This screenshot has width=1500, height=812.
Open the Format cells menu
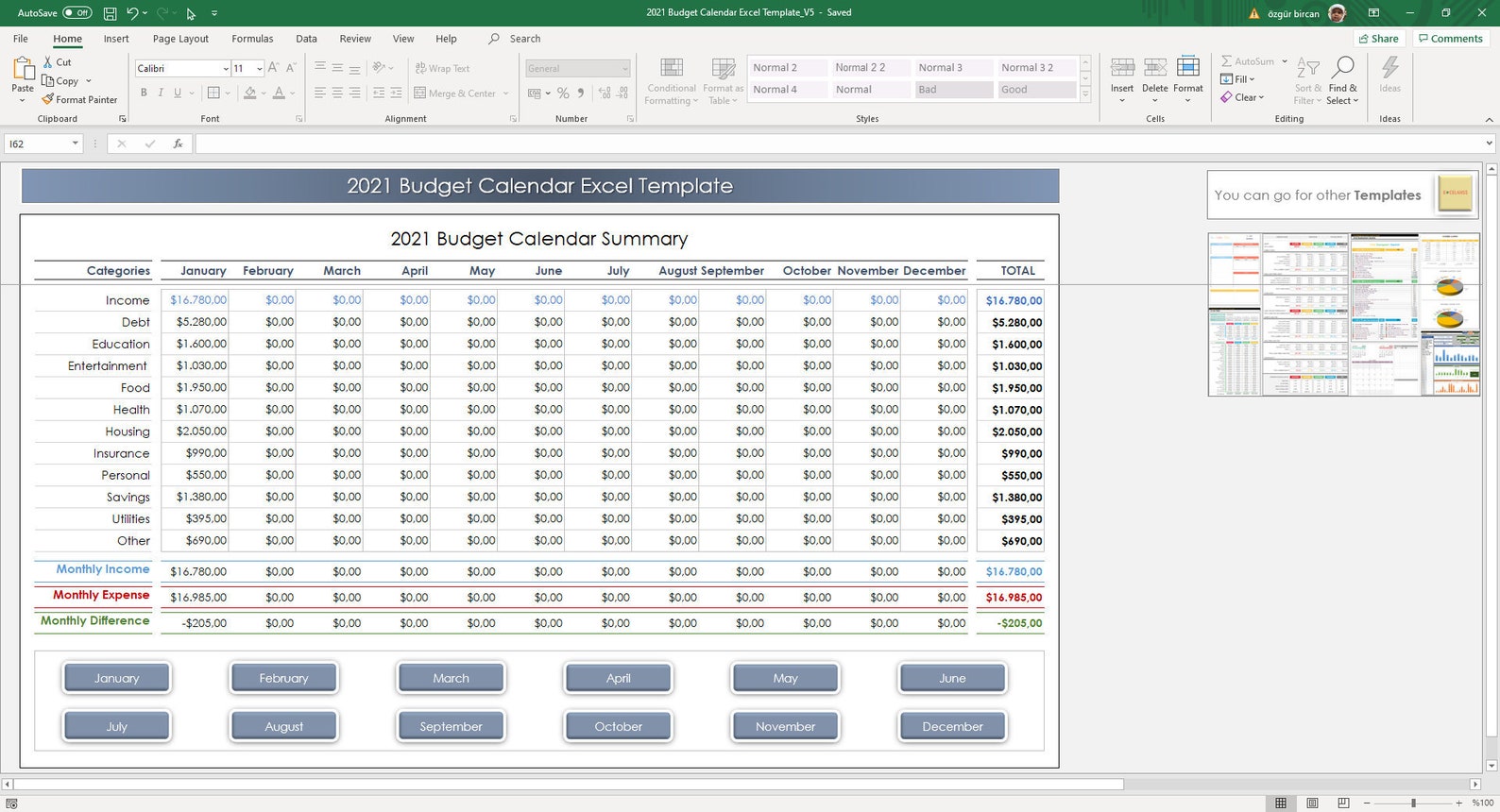coord(1188,79)
